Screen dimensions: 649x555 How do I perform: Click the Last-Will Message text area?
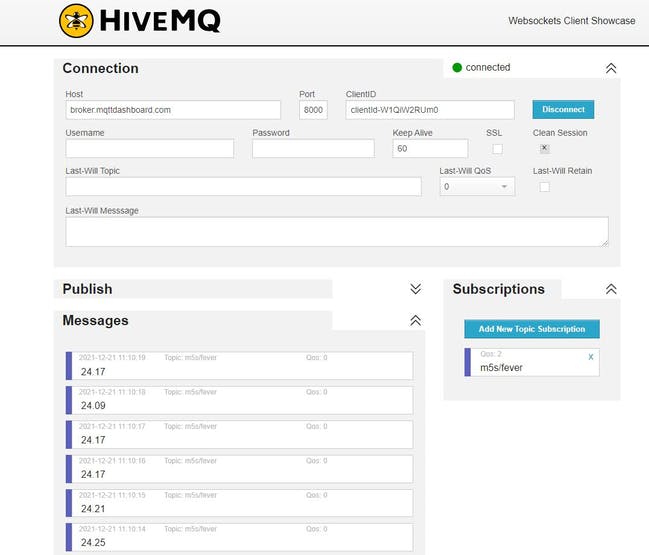click(336, 231)
